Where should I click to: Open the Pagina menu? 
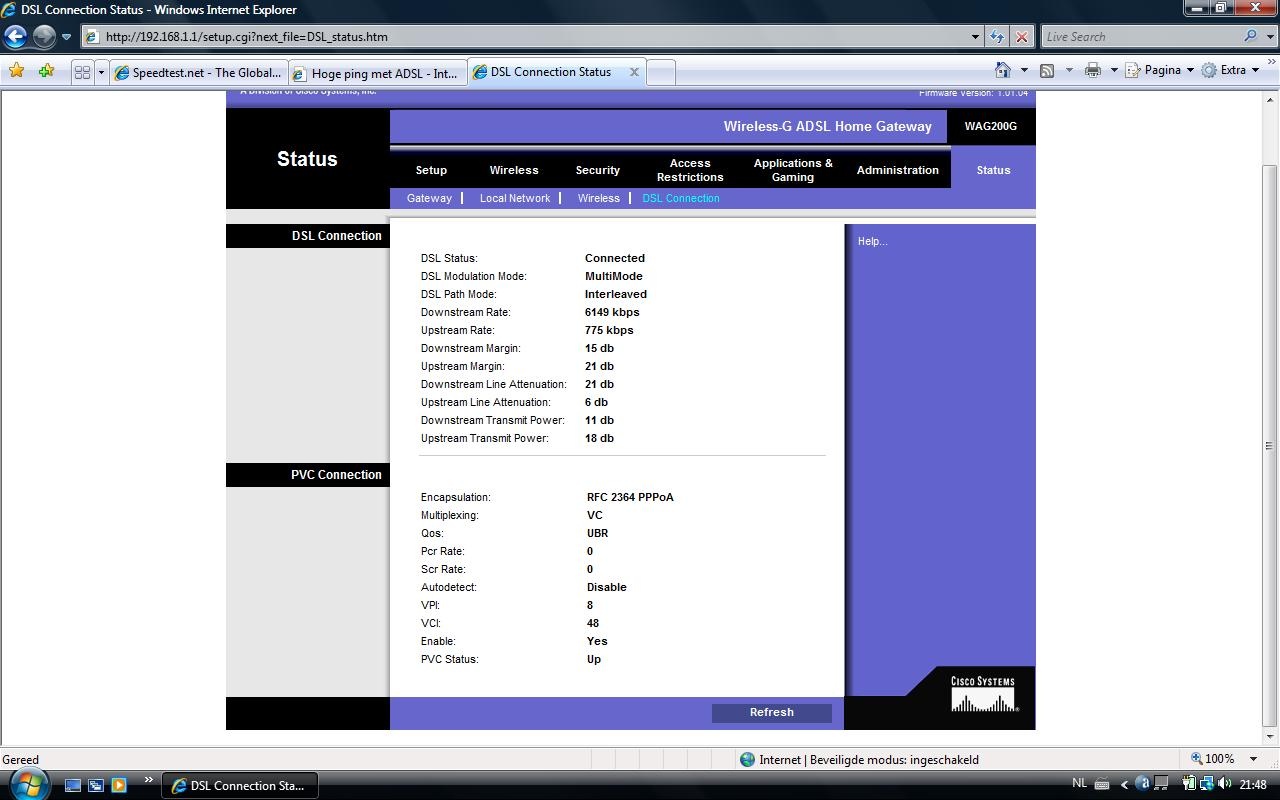[1160, 70]
